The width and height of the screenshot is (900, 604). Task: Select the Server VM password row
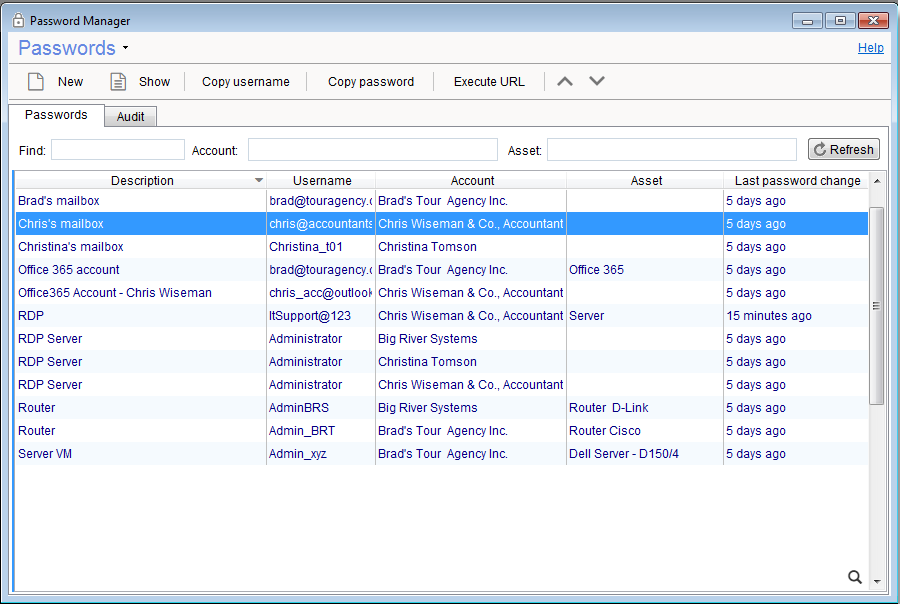(x=45, y=454)
